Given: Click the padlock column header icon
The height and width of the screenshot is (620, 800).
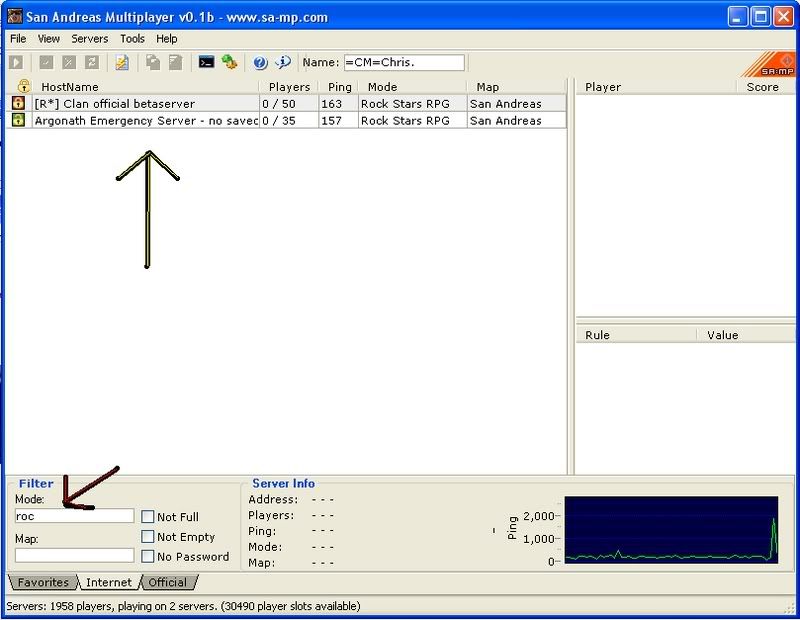Looking at the screenshot, I should point(23,86).
